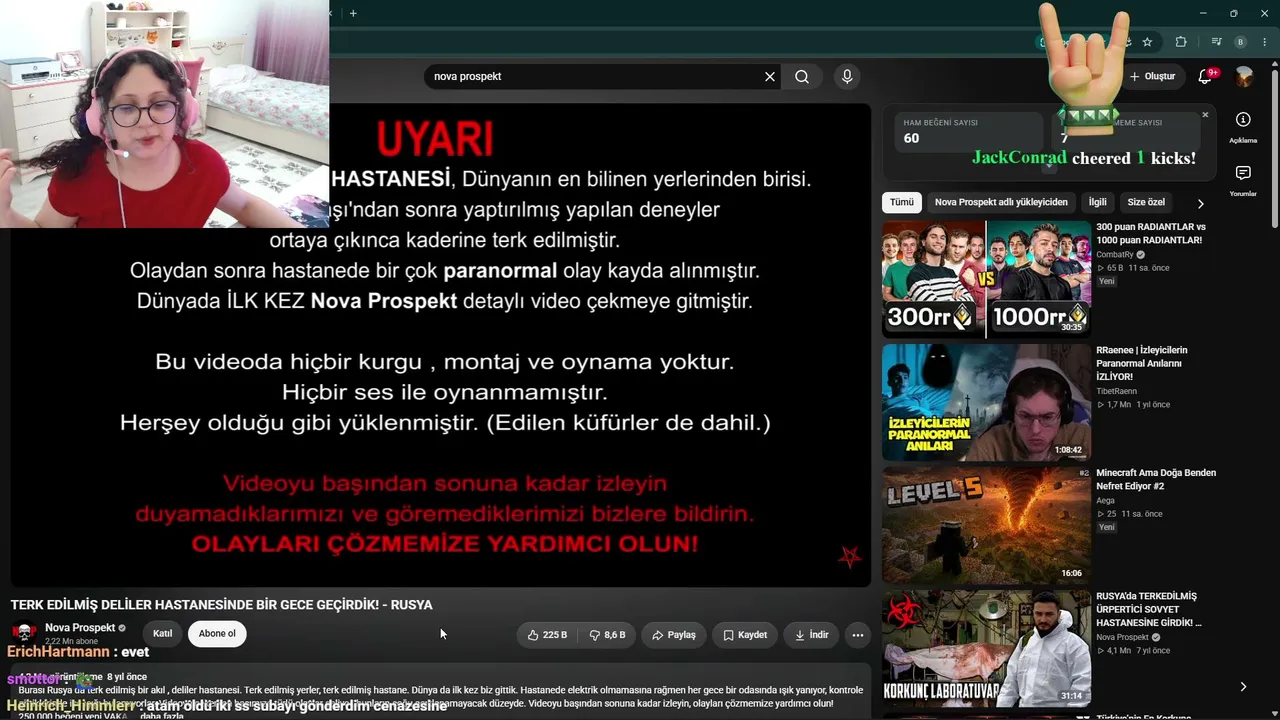
Task: Expand the description with 'daha fazla'
Action: pos(161,716)
